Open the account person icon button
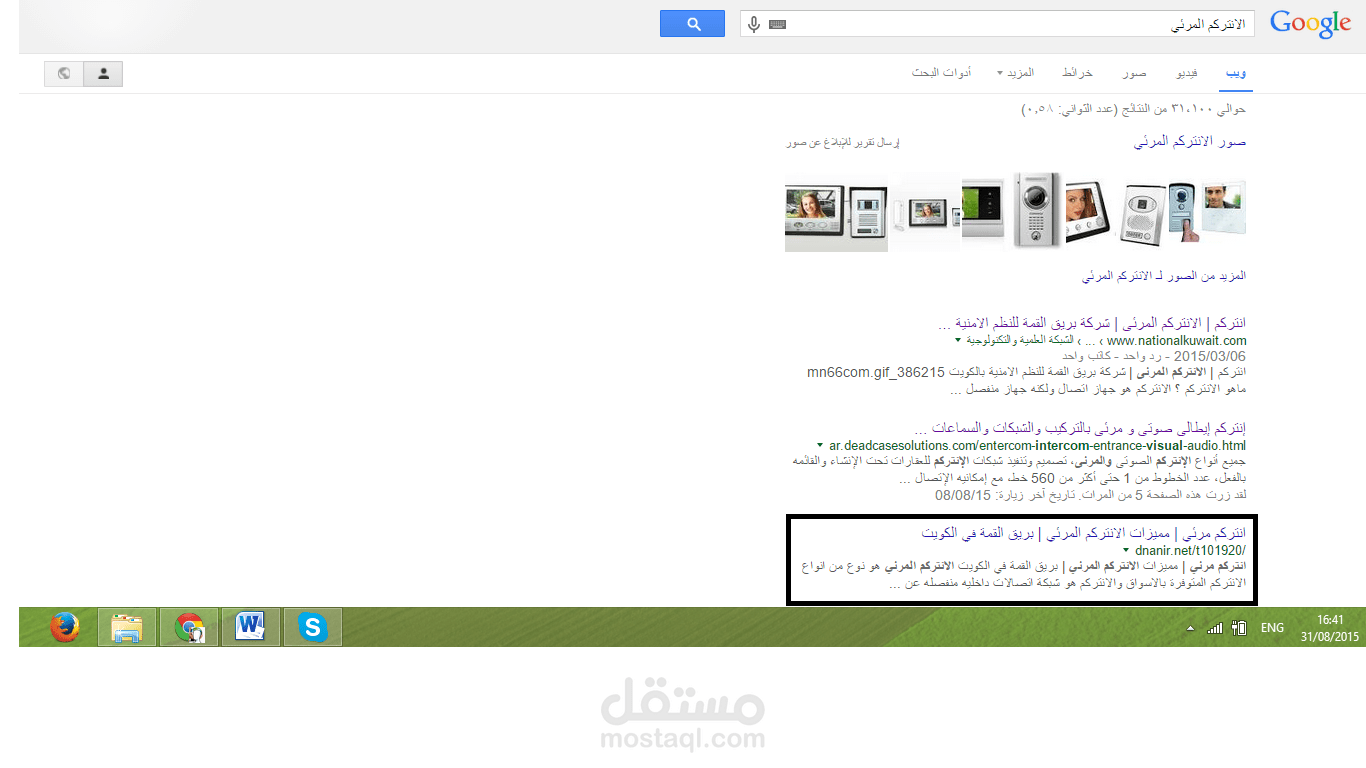 pos(103,73)
